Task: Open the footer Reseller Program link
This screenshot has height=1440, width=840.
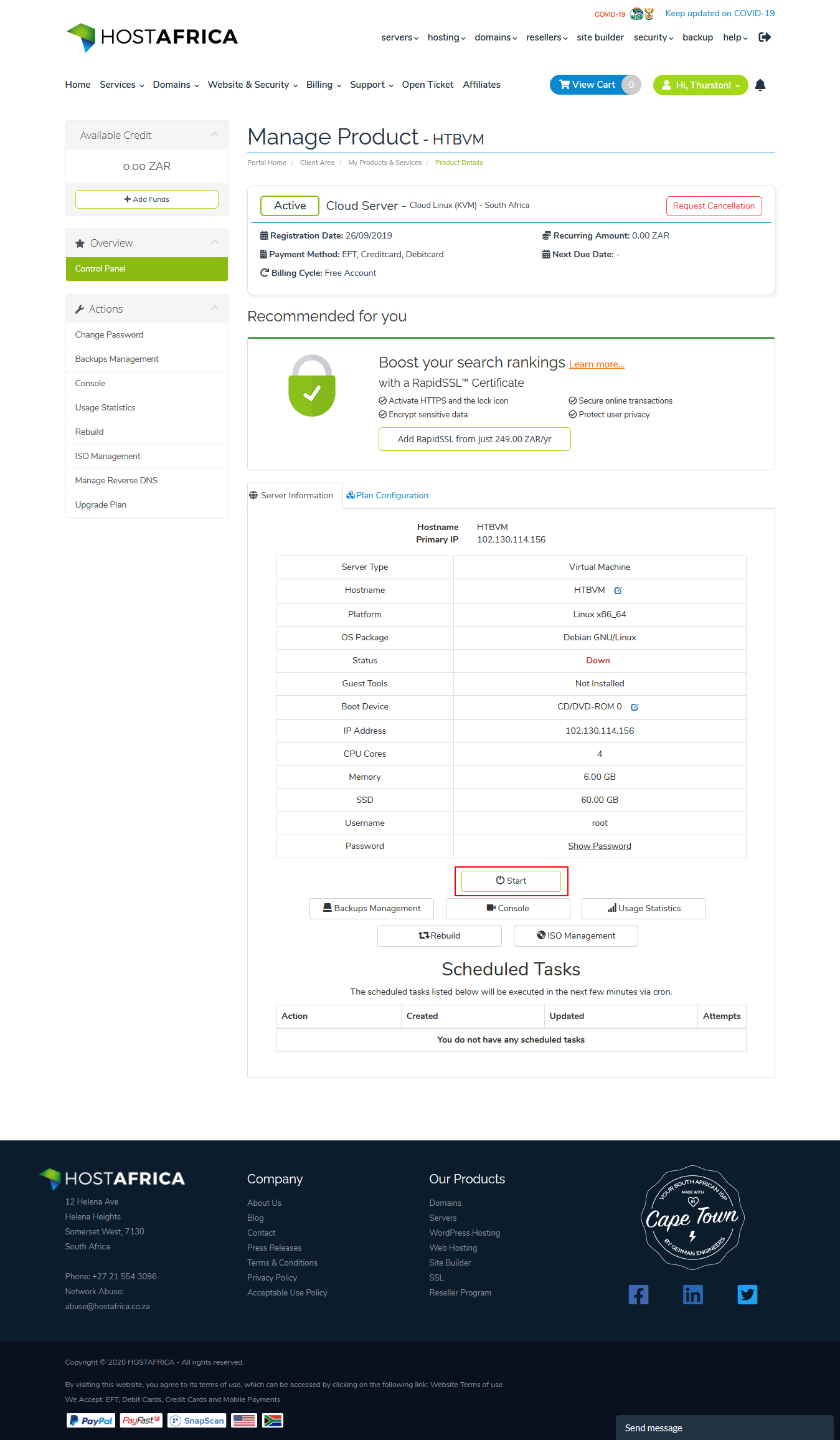Action: coord(460,1293)
